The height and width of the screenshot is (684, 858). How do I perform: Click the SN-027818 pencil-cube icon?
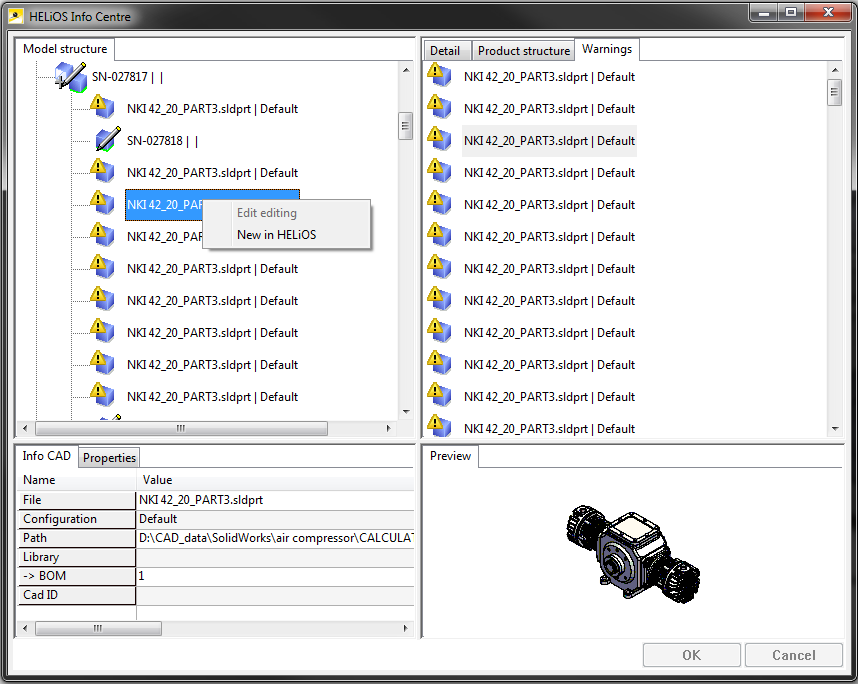point(107,140)
